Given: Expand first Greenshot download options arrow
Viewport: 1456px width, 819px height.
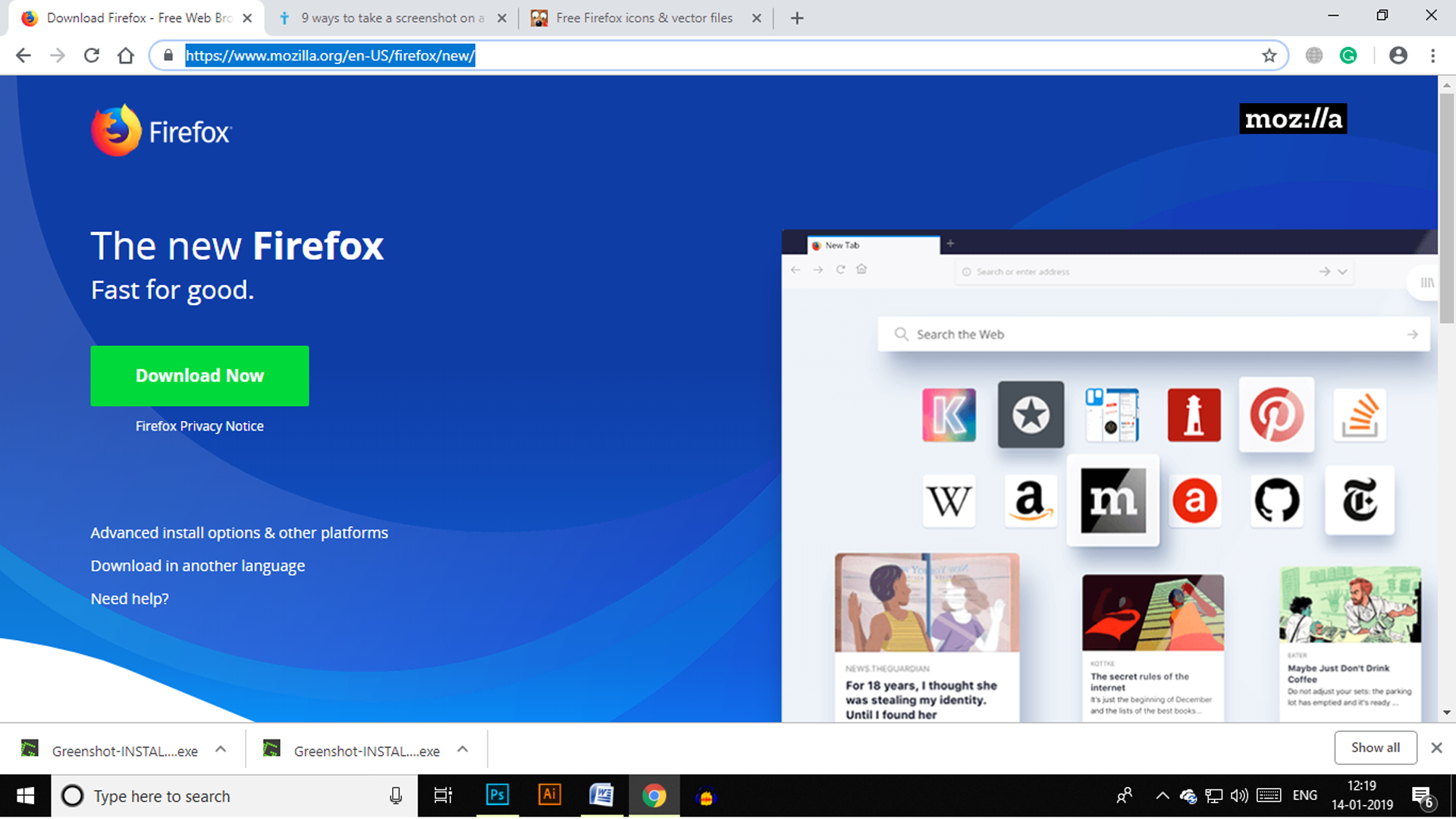Looking at the screenshot, I should 221,750.
